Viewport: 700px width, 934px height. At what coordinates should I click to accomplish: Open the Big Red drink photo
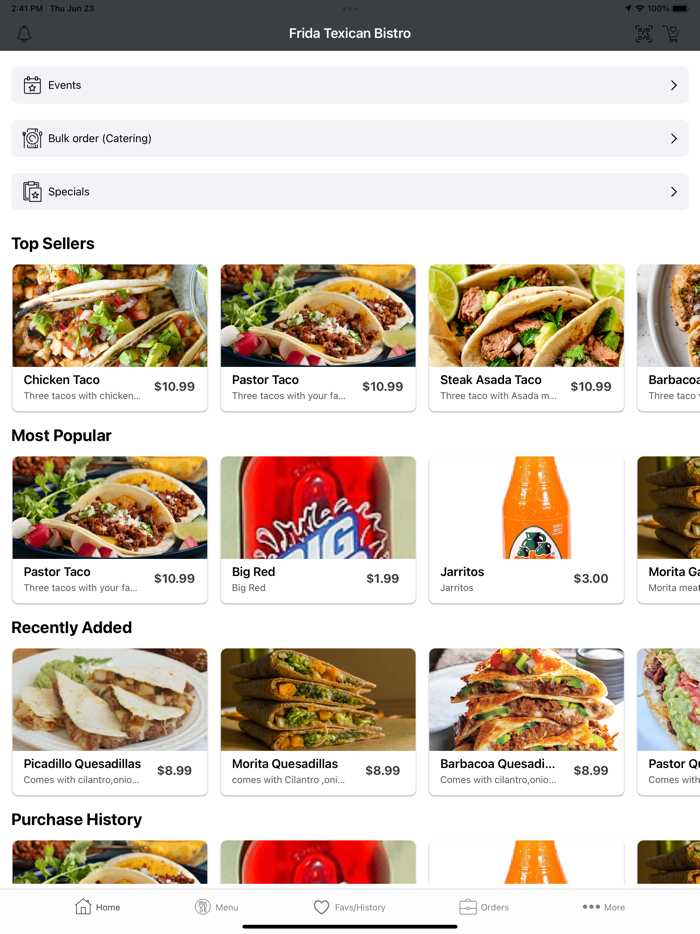(318, 508)
